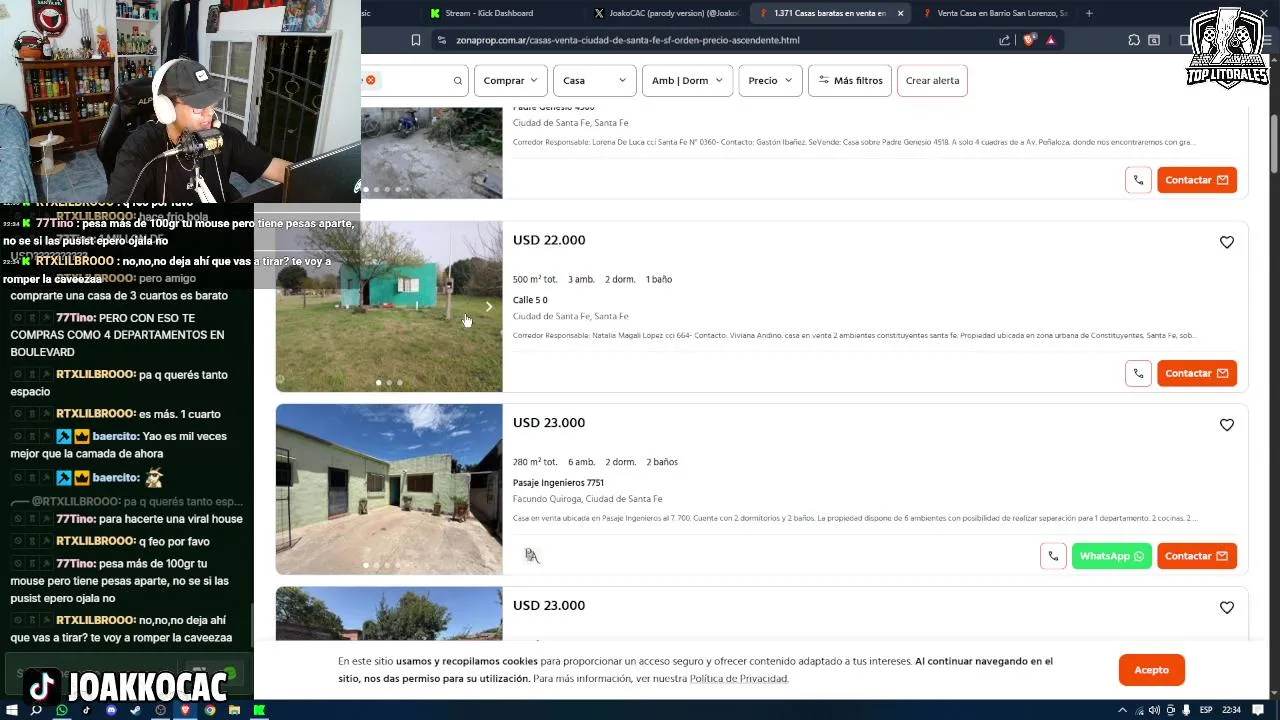Open Windows taskbar search
The height and width of the screenshot is (720, 1280).
pos(37,710)
